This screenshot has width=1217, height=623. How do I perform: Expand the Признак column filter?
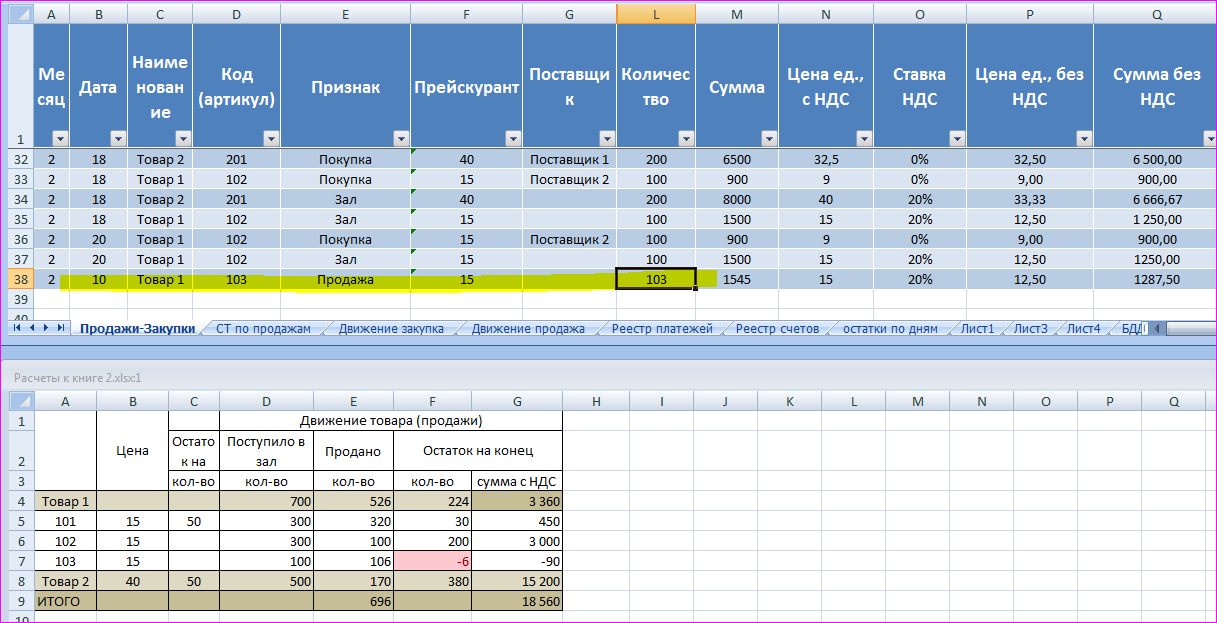400,139
